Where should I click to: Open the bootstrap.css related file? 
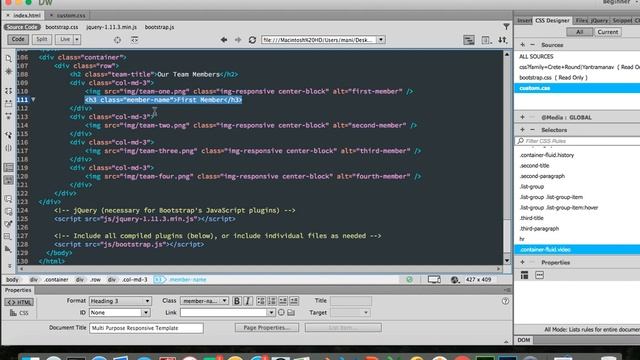click(62, 27)
